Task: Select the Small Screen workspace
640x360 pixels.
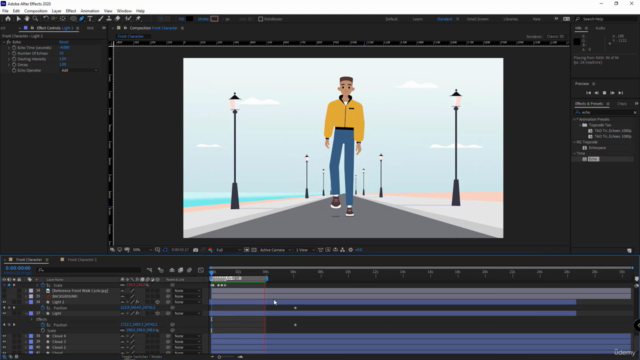Action: [478, 19]
